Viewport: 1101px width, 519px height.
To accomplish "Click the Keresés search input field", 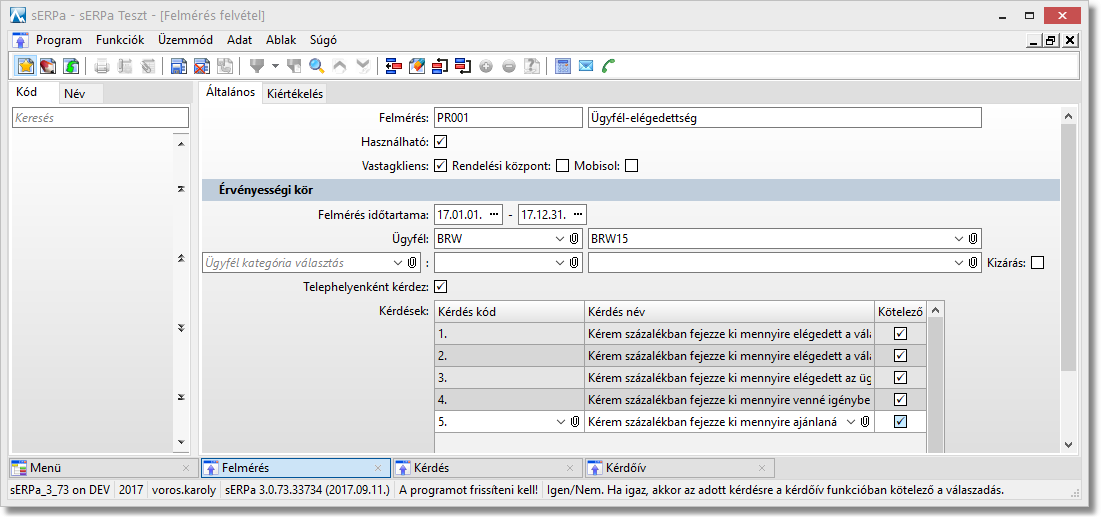I will 100,118.
